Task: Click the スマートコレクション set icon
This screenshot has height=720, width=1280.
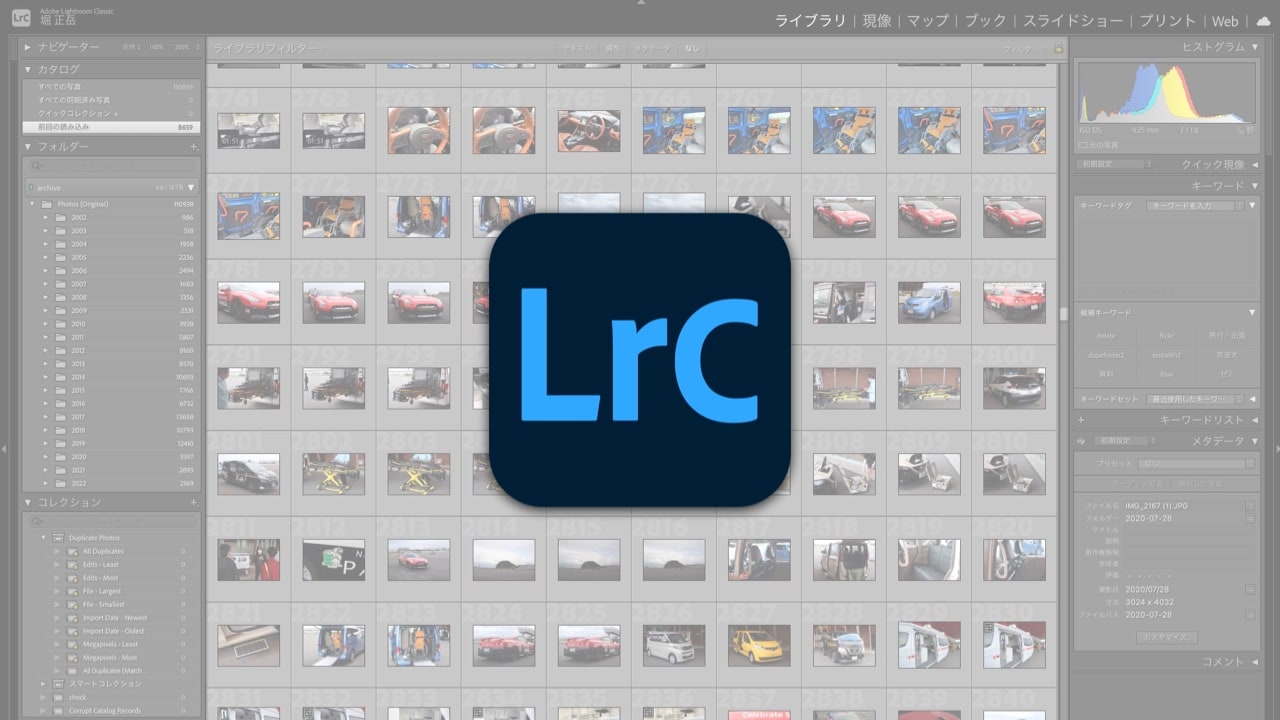Action: tap(58, 684)
